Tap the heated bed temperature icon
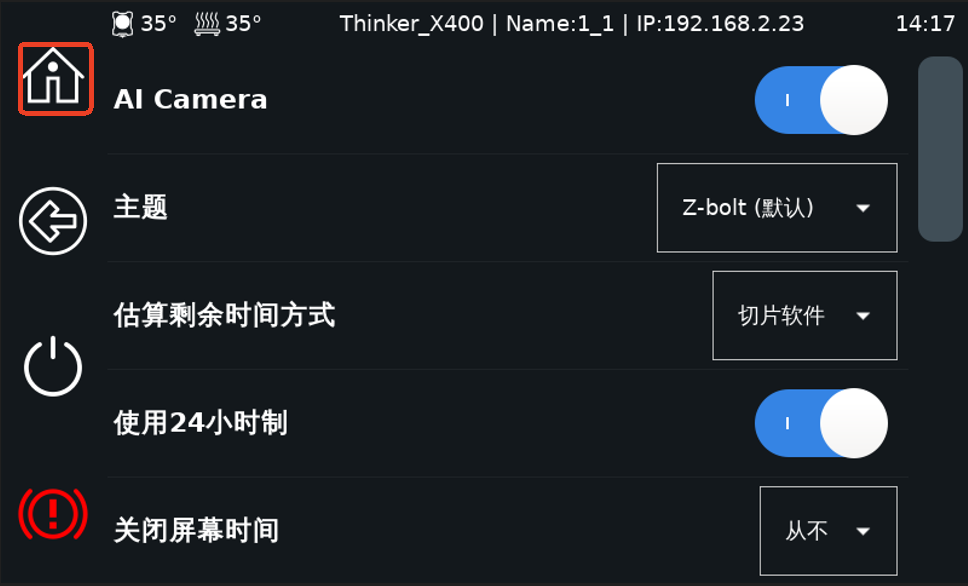This screenshot has width=968, height=586. tap(205, 23)
